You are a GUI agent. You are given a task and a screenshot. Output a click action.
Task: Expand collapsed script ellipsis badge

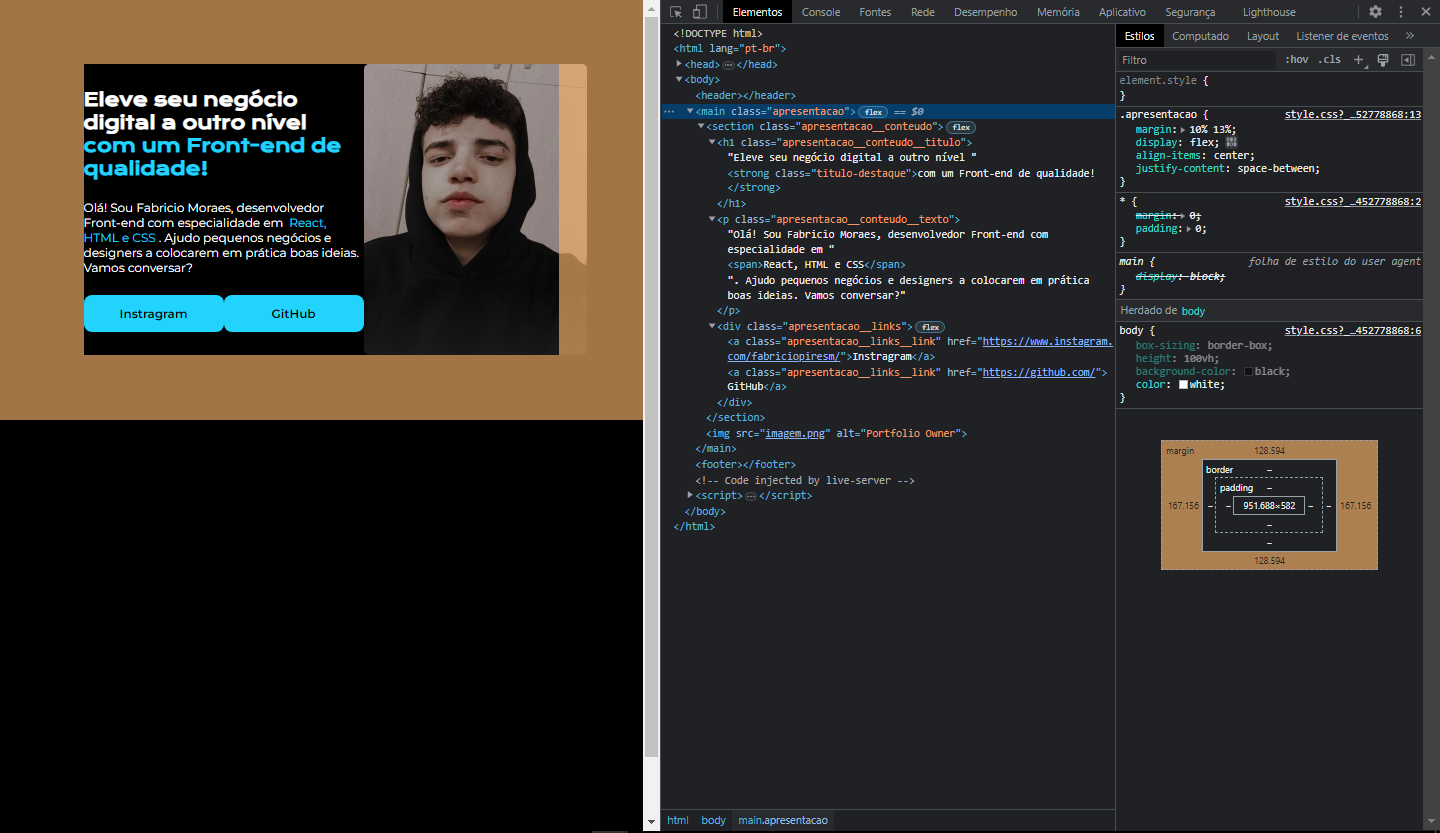[751, 496]
